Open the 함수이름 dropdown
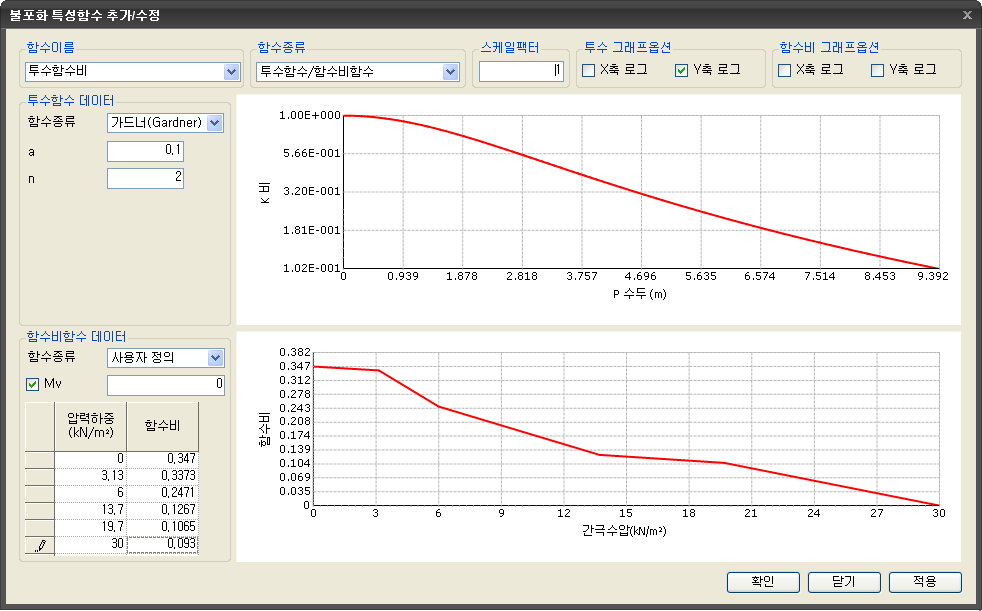Viewport: 982px width, 611px height. click(232, 71)
